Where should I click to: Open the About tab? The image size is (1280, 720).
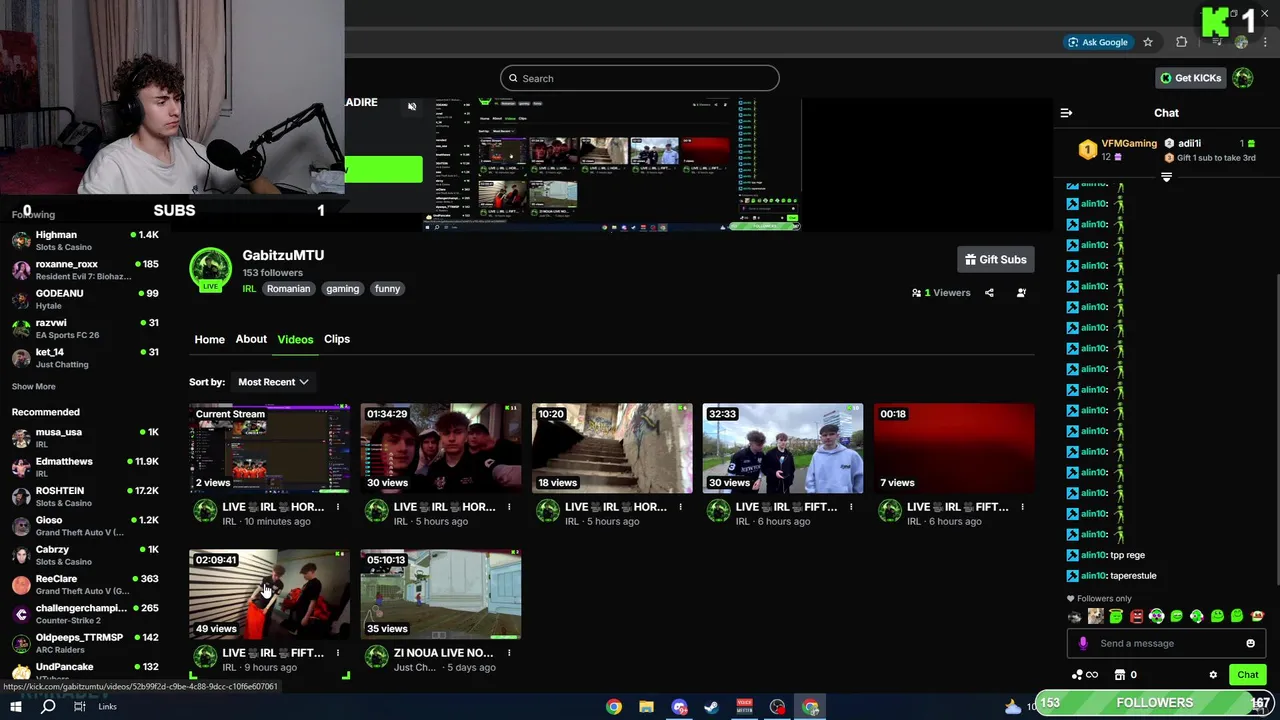[x=251, y=339]
